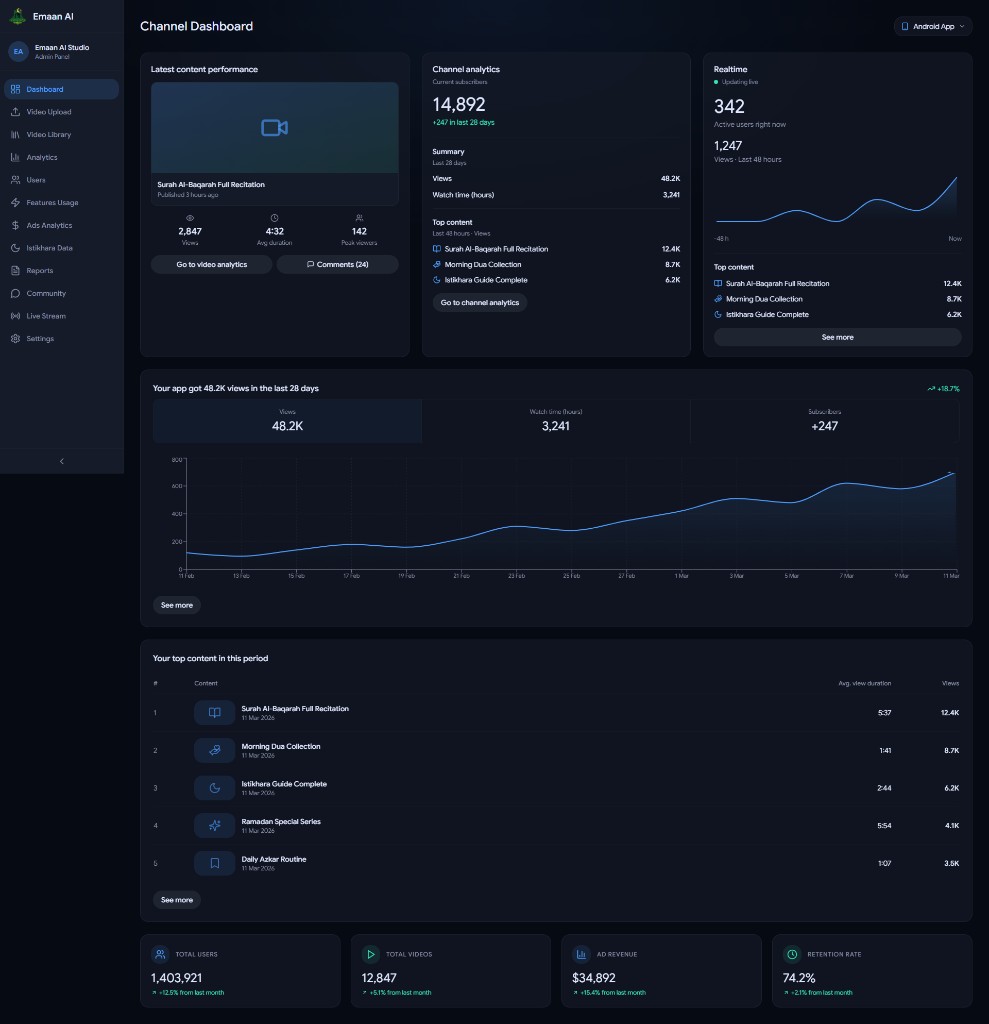The height and width of the screenshot is (1024, 989).
Task: Open Istikhara Data from the sidebar
Action: pos(61,248)
